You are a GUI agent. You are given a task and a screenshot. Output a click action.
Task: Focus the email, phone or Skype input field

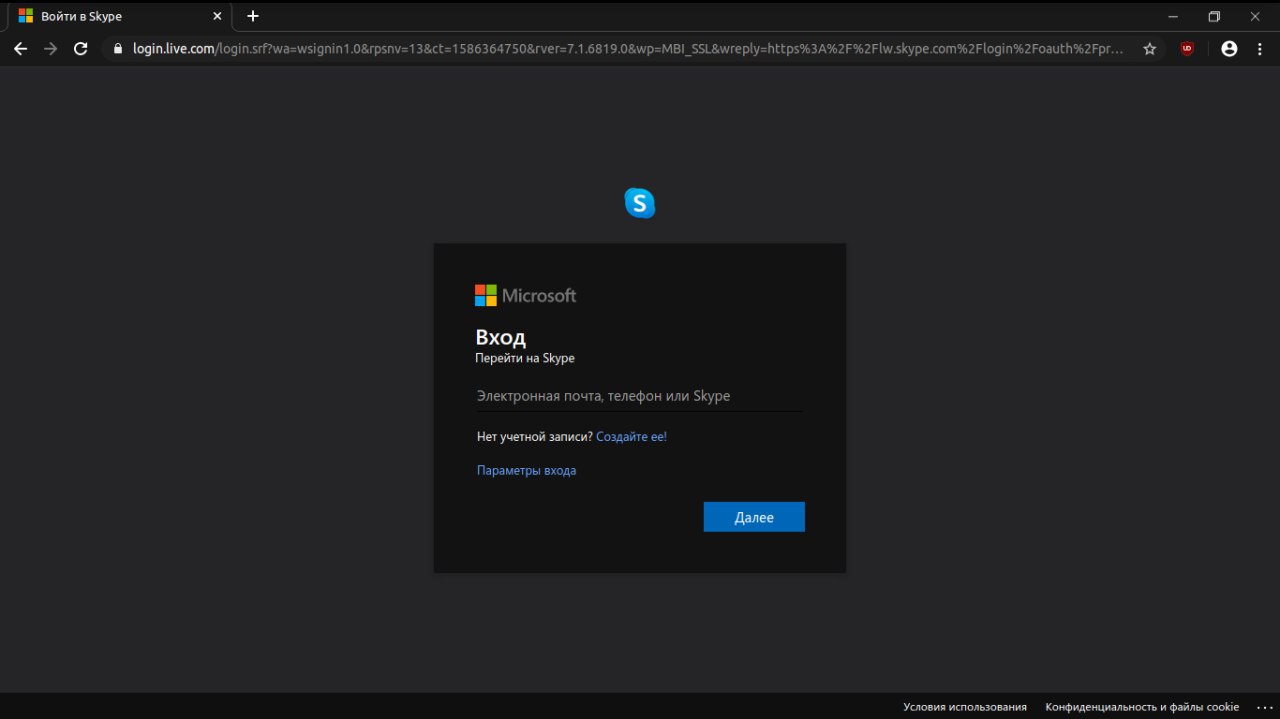tap(640, 396)
